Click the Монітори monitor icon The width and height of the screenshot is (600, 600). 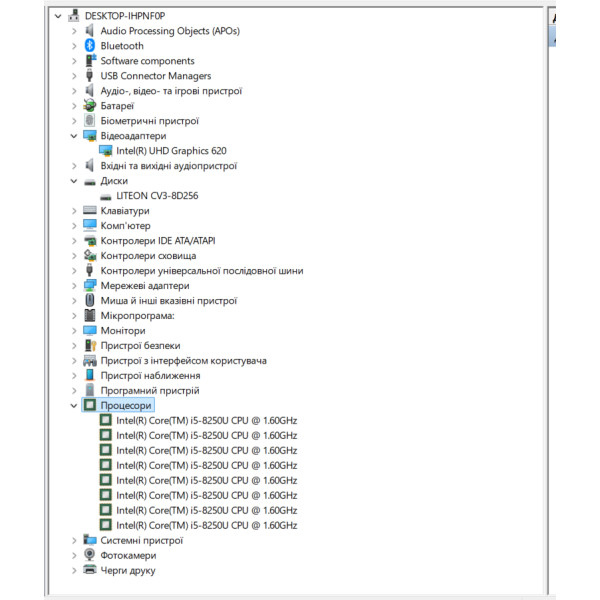coord(90,330)
